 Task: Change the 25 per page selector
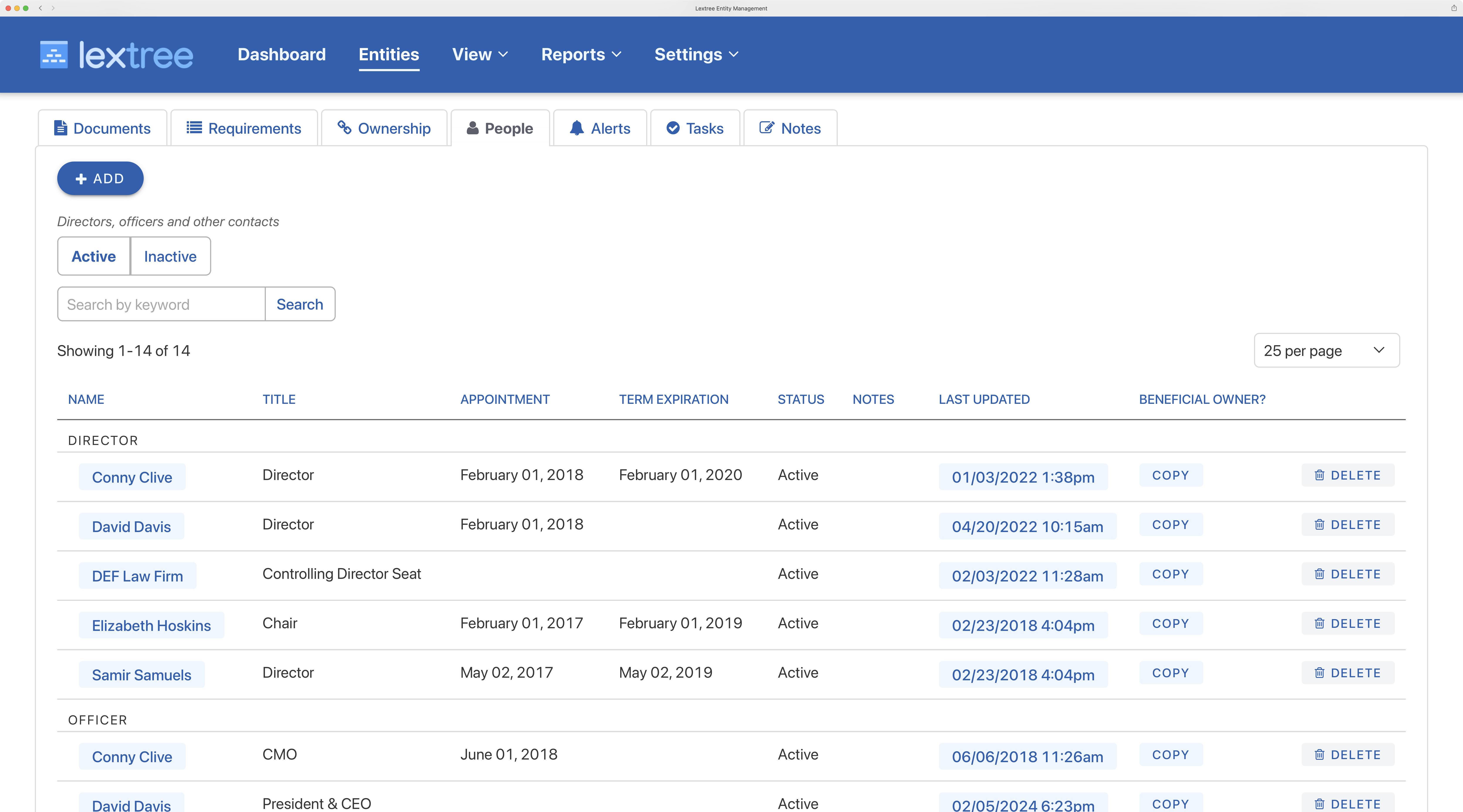coord(1327,350)
